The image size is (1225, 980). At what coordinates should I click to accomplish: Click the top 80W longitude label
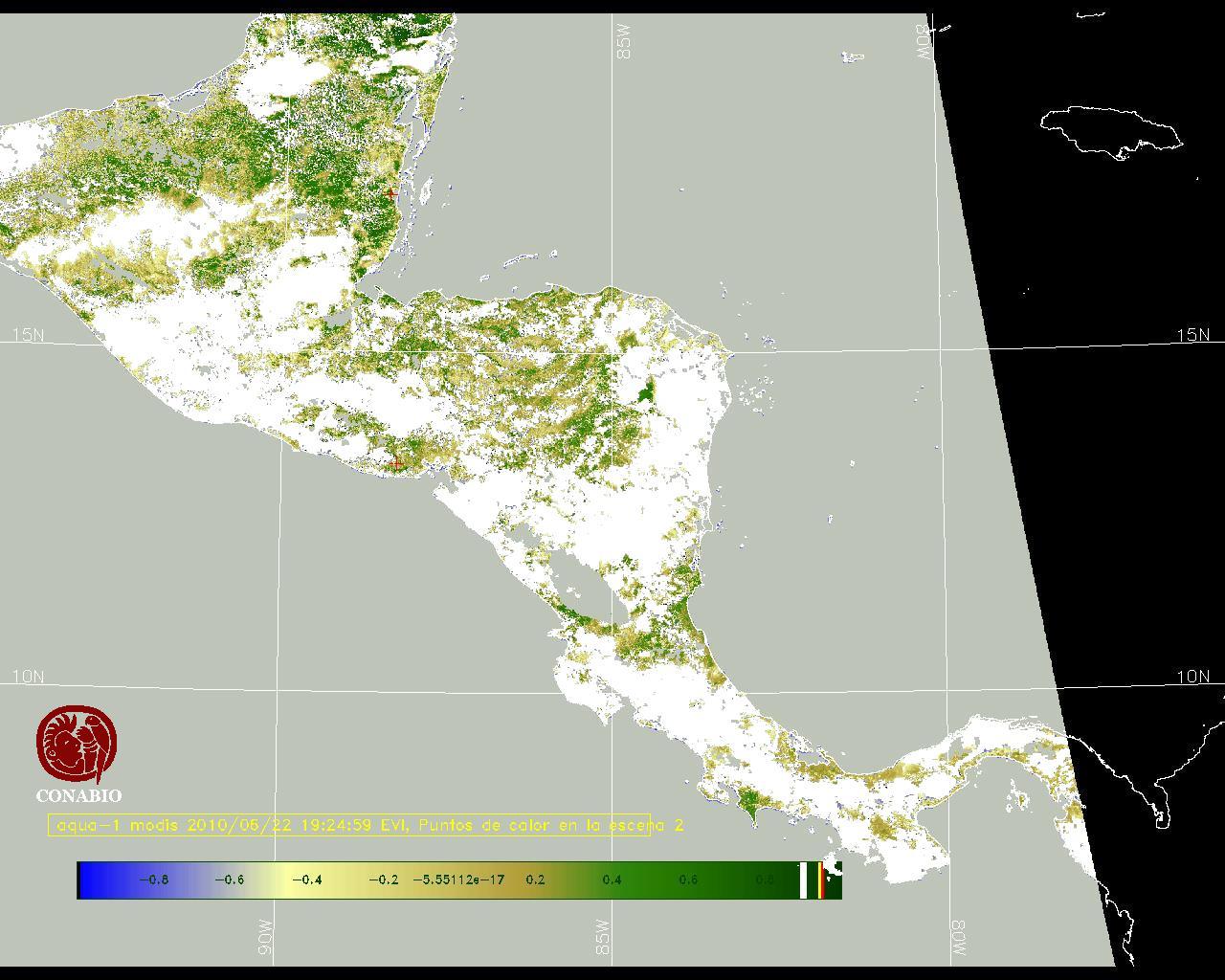click(x=924, y=42)
